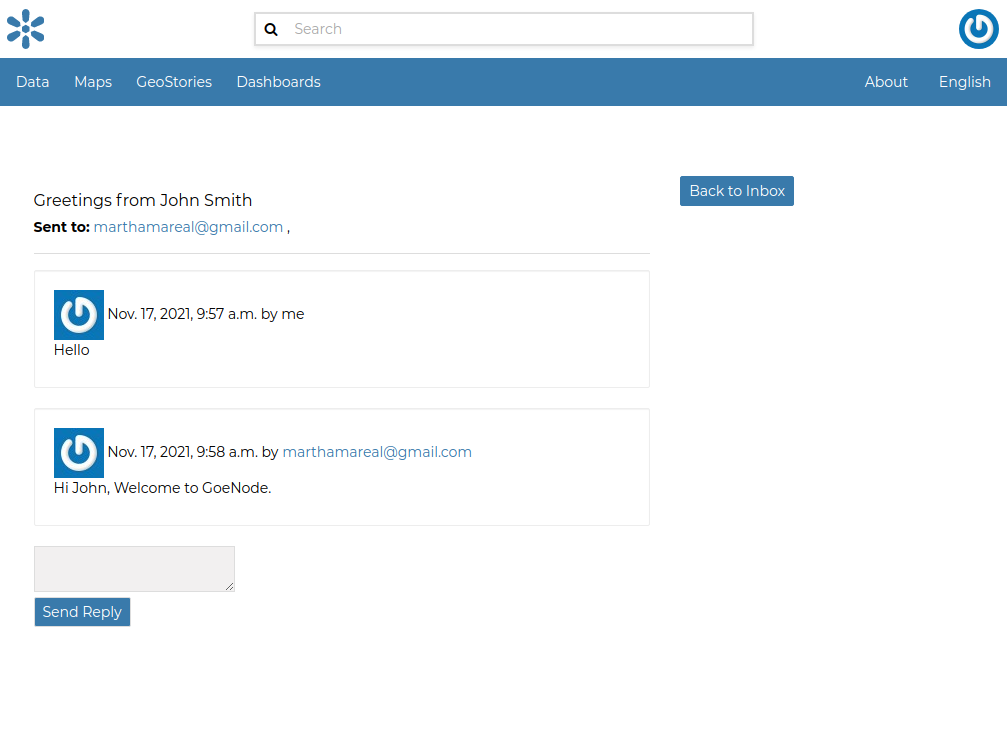Click the Hi John welcome message text

click(163, 488)
